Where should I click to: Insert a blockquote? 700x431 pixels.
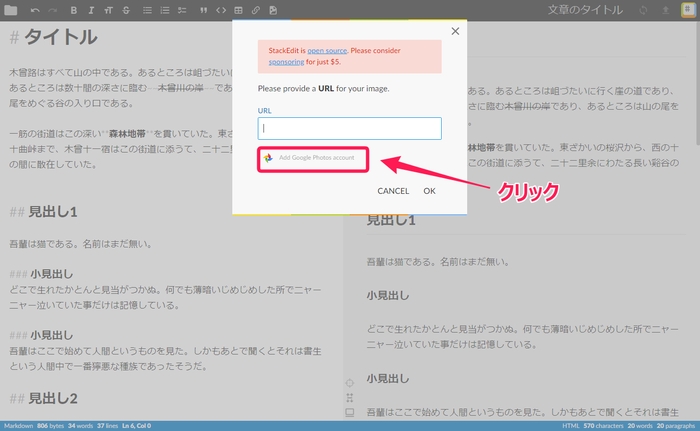[x=204, y=10]
